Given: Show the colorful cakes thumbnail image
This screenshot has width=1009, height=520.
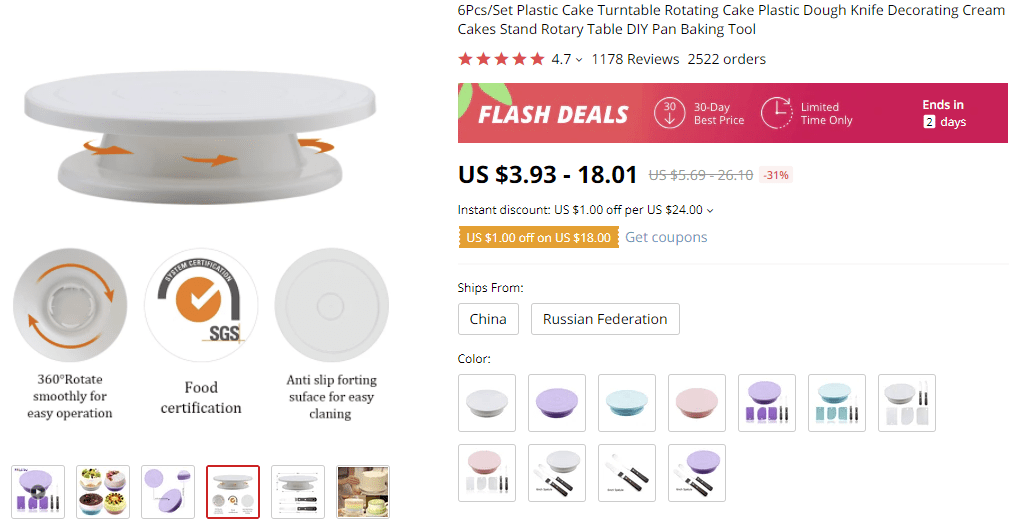Looking at the screenshot, I should coord(103,491).
